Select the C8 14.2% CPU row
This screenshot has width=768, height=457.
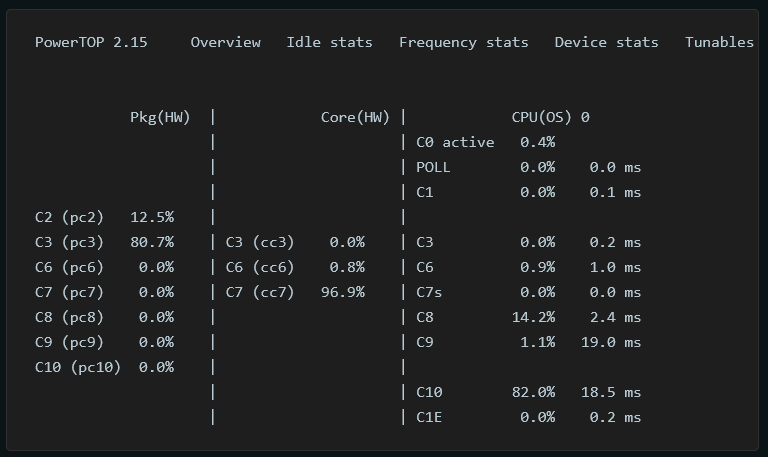[528, 317]
